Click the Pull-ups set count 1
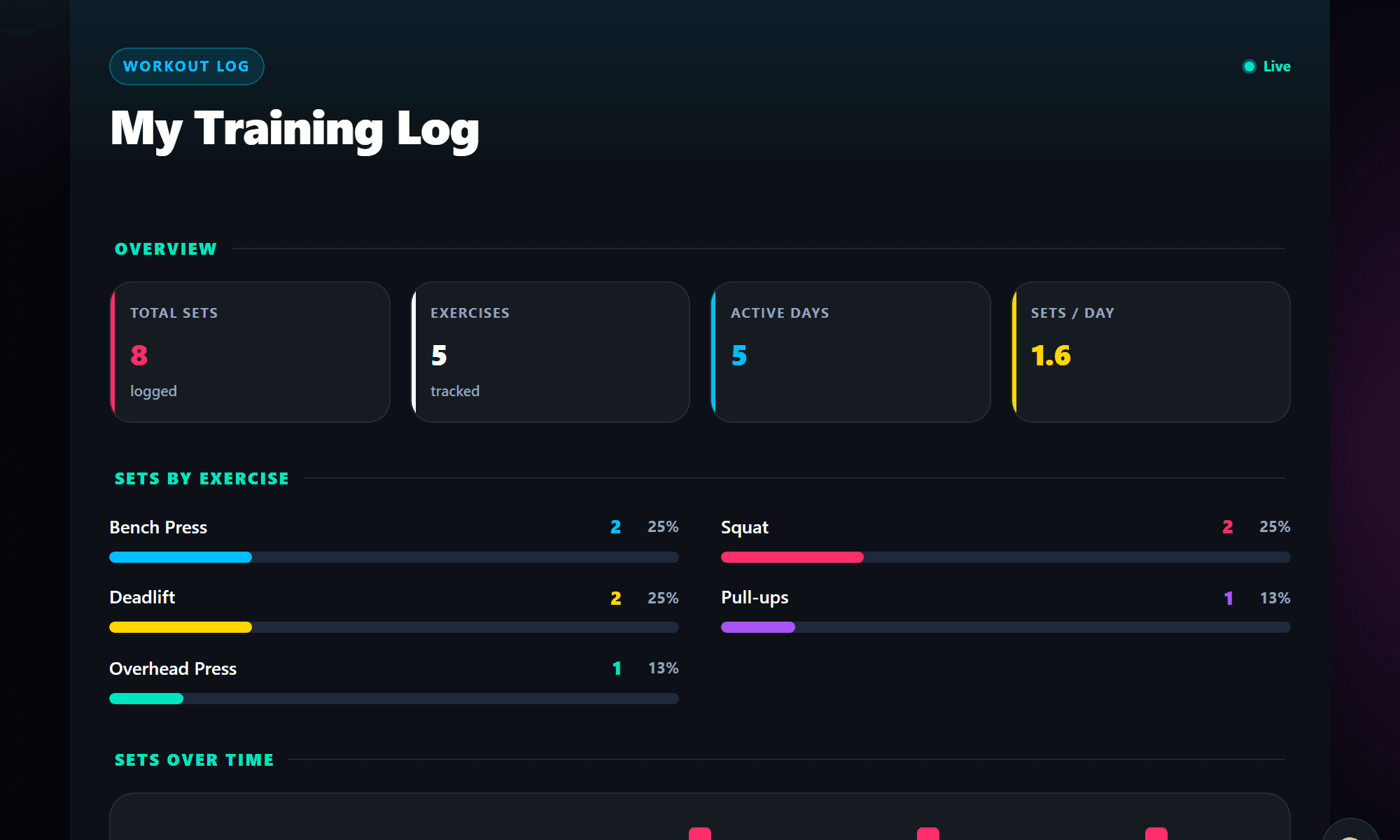The image size is (1400, 840). pos(1228,598)
